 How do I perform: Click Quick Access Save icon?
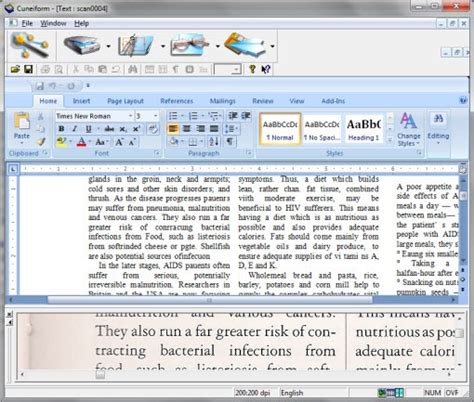pos(40,86)
